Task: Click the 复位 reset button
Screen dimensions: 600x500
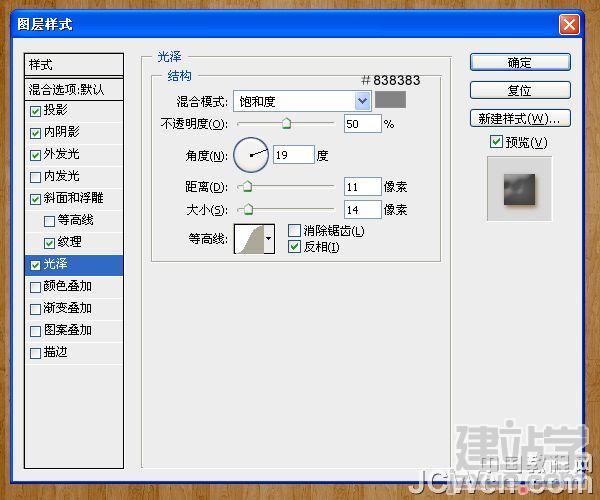Action: coord(520,90)
